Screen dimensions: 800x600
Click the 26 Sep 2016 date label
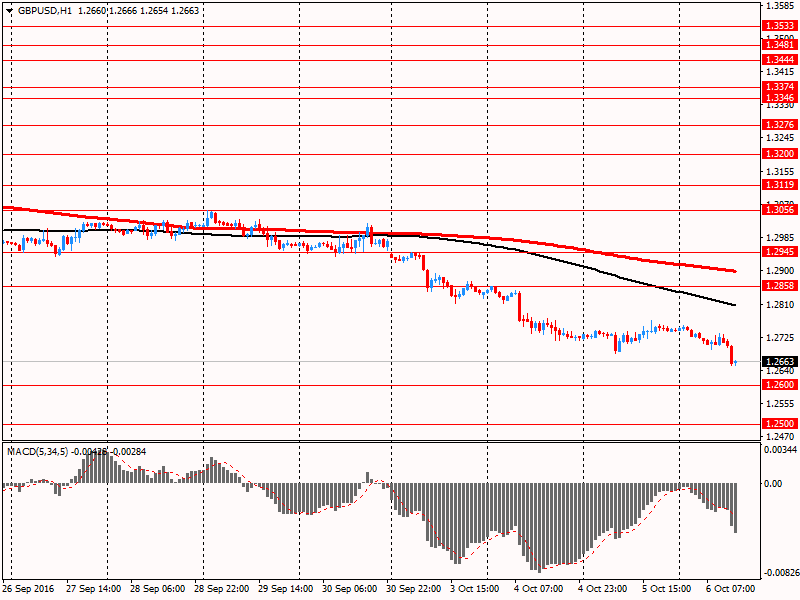[28, 589]
